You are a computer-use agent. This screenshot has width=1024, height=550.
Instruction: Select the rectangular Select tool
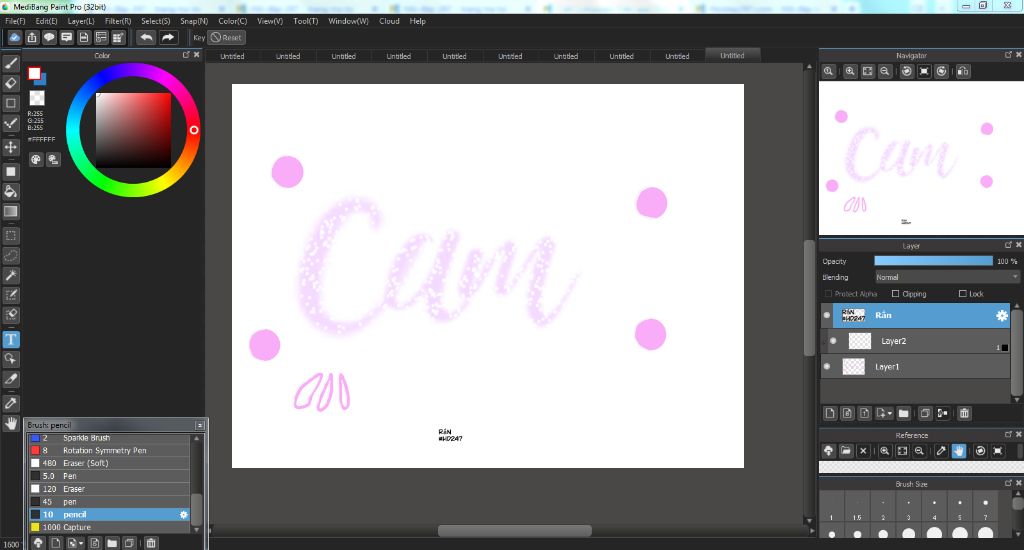(x=11, y=236)
